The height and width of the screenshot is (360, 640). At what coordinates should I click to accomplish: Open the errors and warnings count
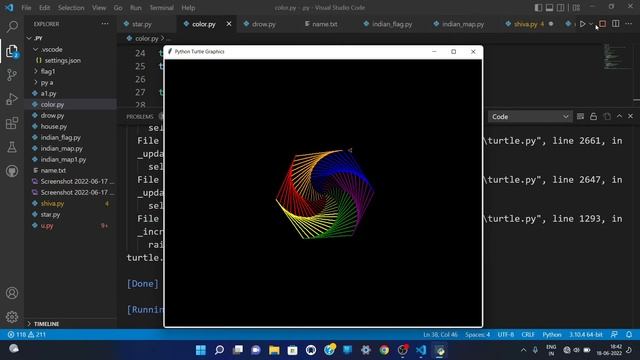[27, 334]
